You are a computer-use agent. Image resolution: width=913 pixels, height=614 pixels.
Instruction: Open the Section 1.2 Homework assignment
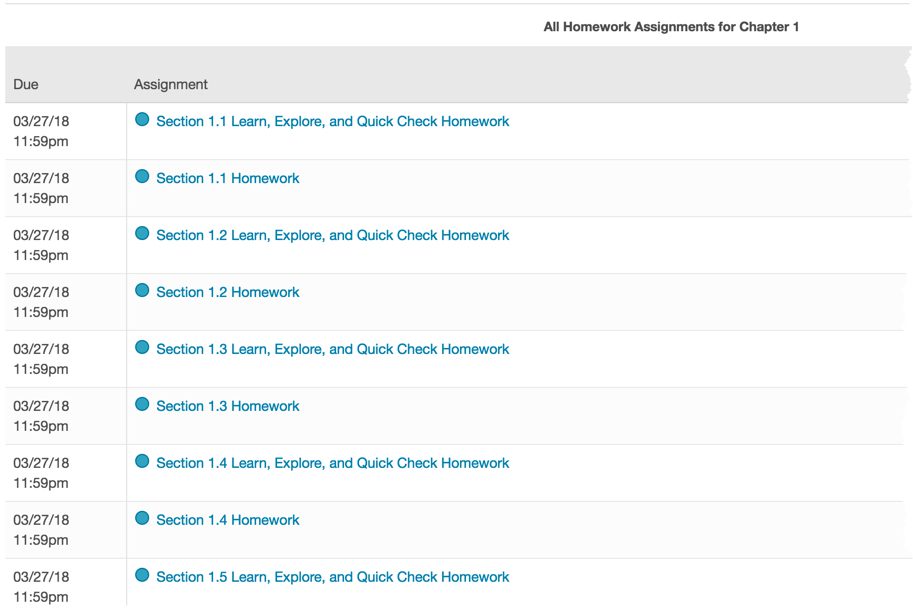coord(227,291)
